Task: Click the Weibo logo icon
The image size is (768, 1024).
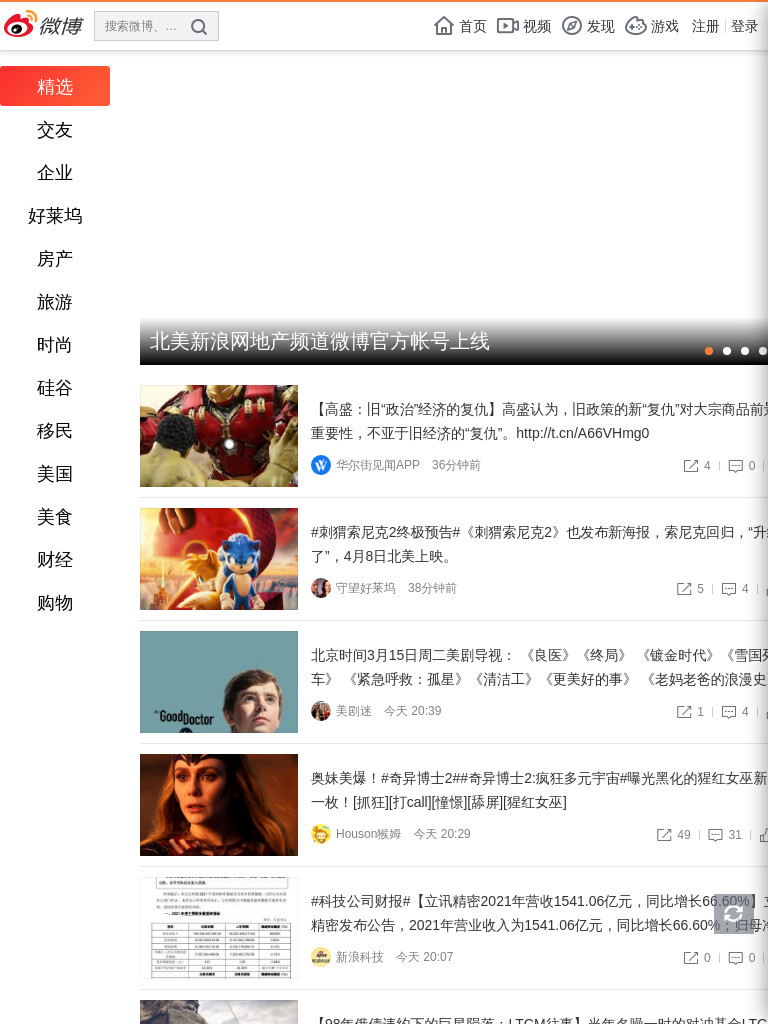Action: click(x=43, y=25)
